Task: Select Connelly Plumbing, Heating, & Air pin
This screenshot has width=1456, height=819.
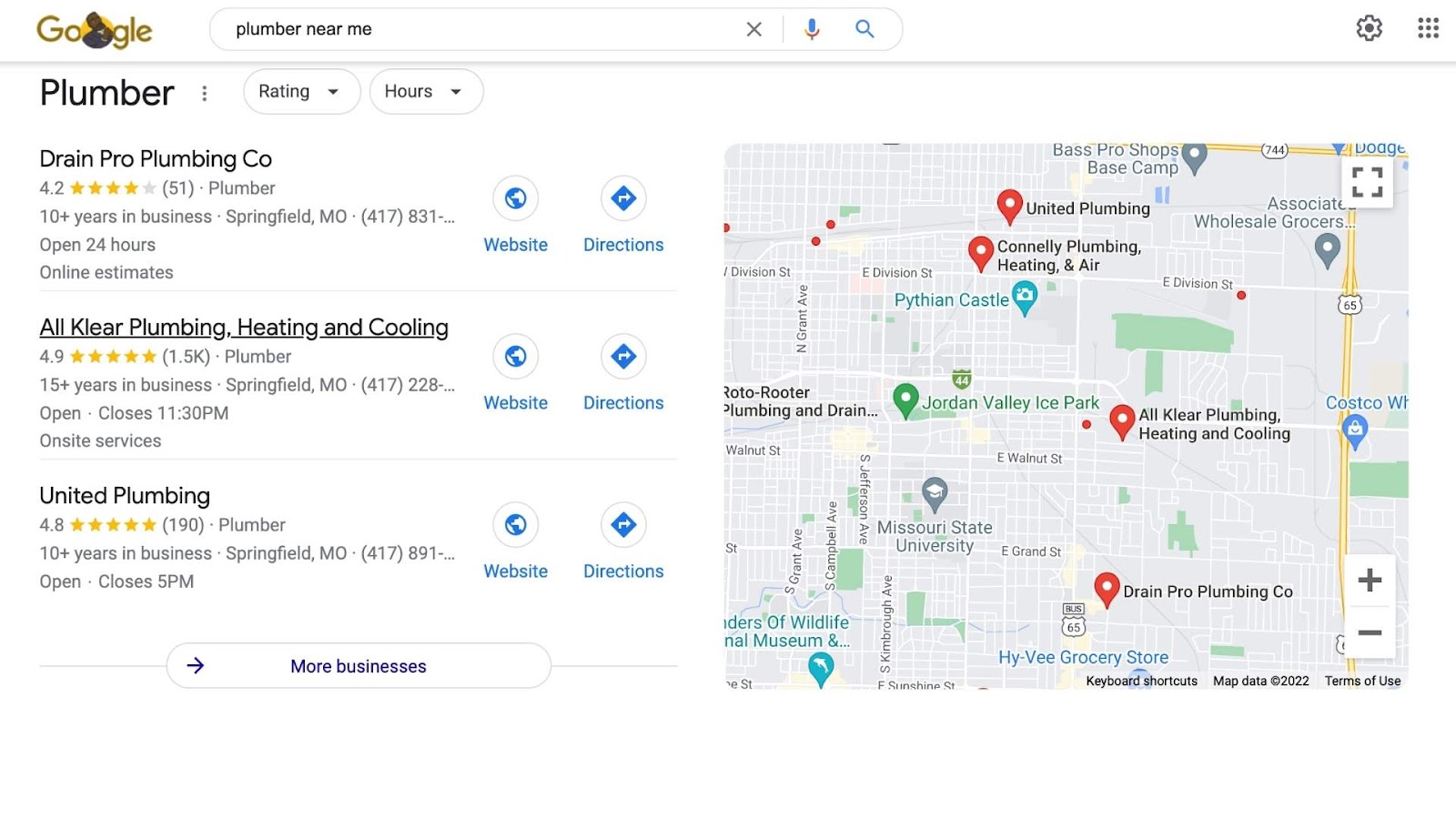Action: click(980, 254)
